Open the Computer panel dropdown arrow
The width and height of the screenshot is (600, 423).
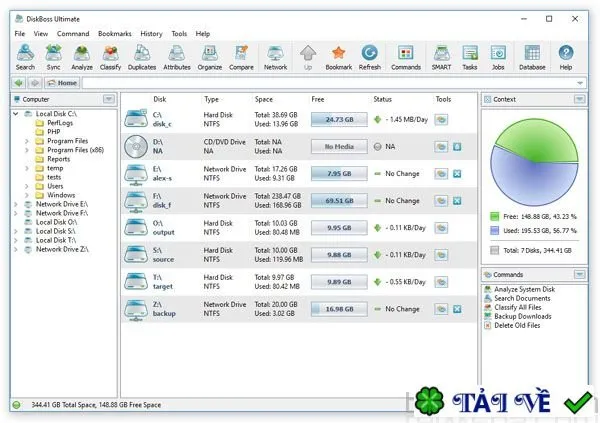(109, 100)
